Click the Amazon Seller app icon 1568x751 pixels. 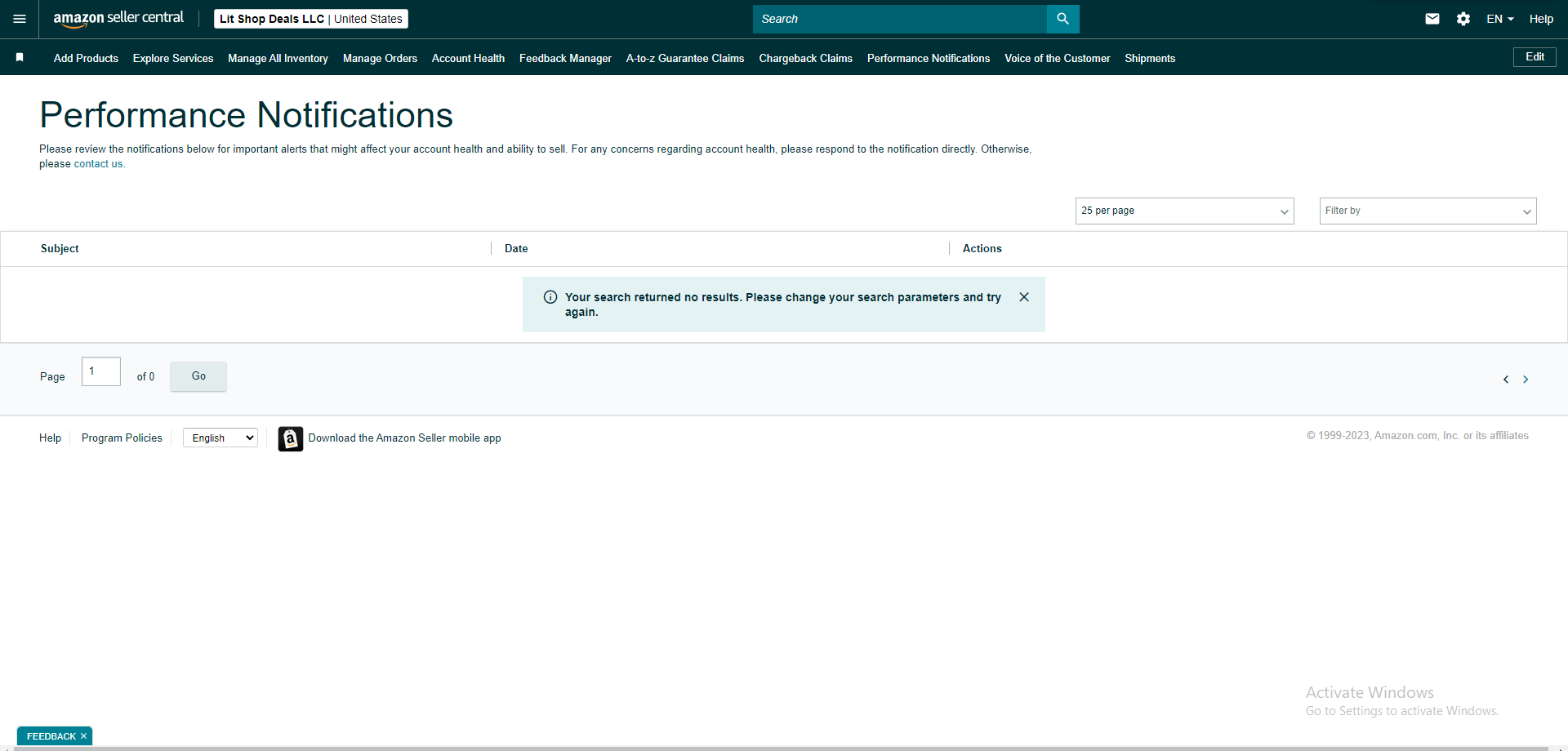(x=291, y=438)
